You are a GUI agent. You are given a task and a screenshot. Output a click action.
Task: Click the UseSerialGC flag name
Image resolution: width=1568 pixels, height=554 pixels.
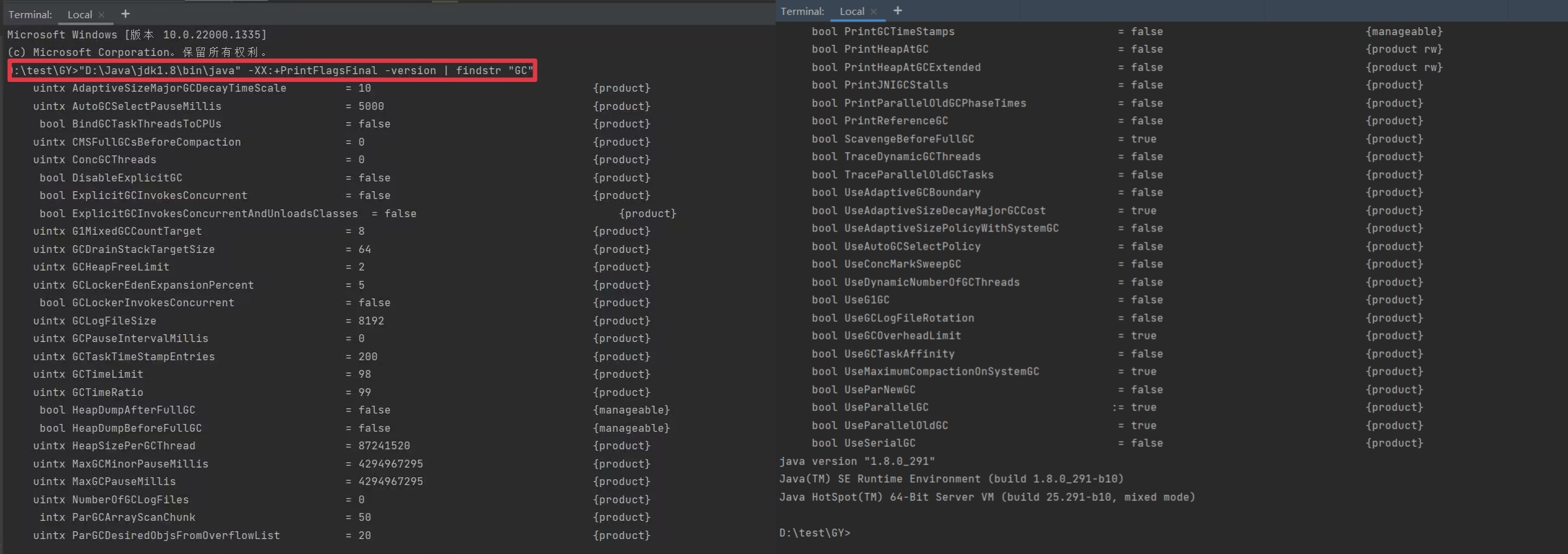point(880,442)
